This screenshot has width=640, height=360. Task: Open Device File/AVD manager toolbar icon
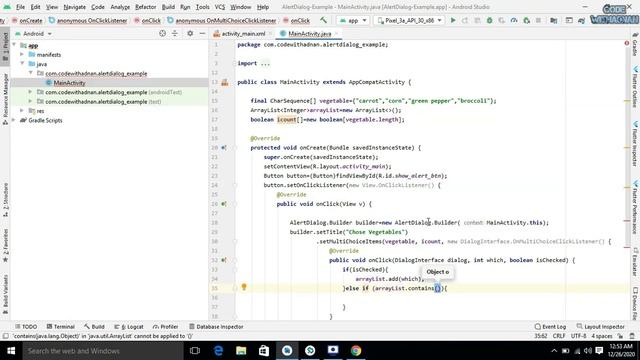coord(553,20)
